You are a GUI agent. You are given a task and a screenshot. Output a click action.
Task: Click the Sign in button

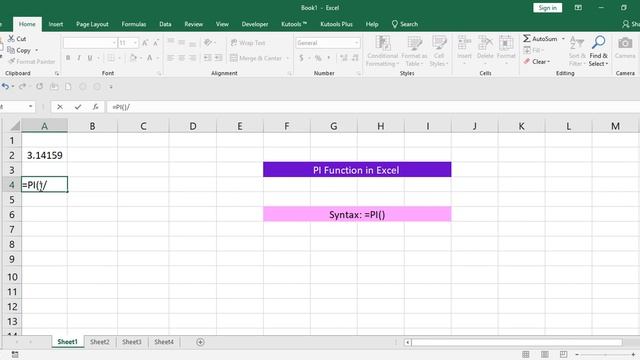click(547, 8)
